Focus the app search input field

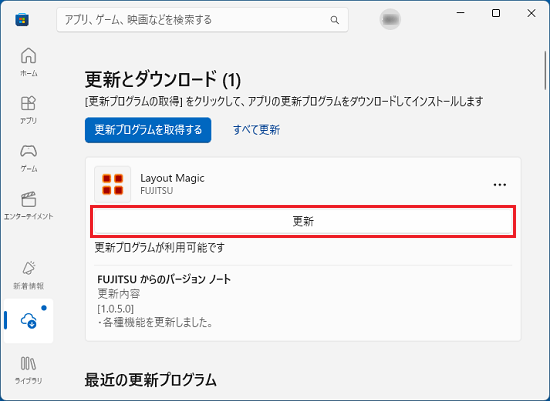click(x=202, y=20)
